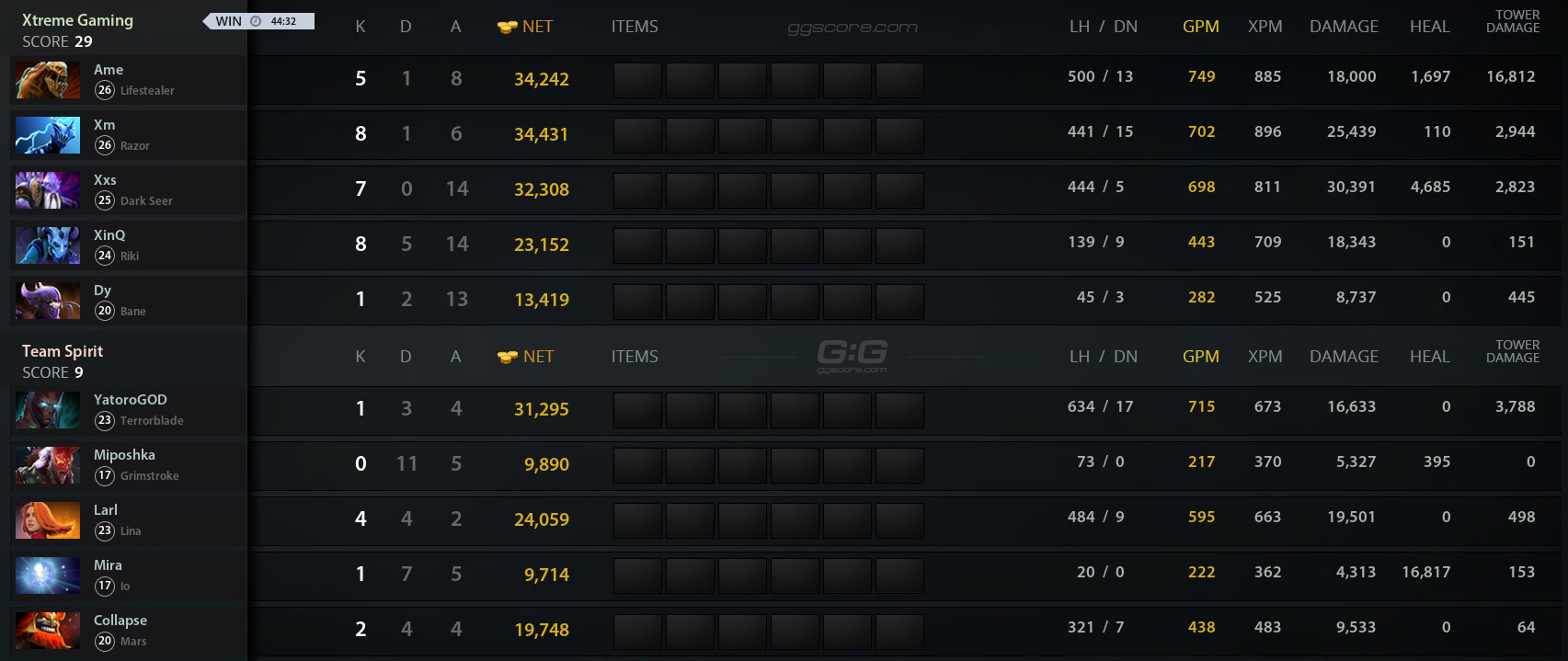Select Larl's Lina hero portrait
This screenshot has width=1568, height=661.
click(x=48, y=520)
